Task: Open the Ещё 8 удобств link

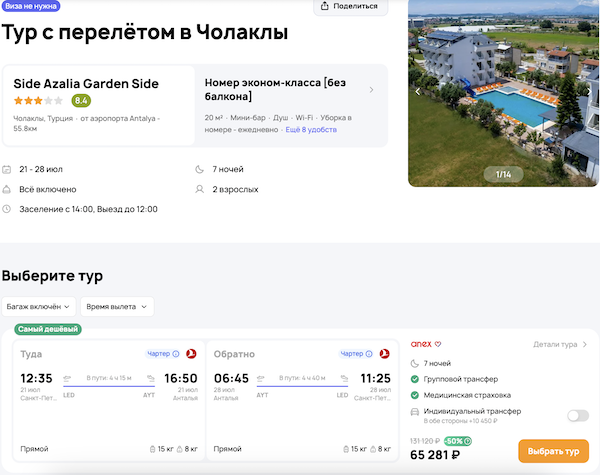Action: click(311, 130)
